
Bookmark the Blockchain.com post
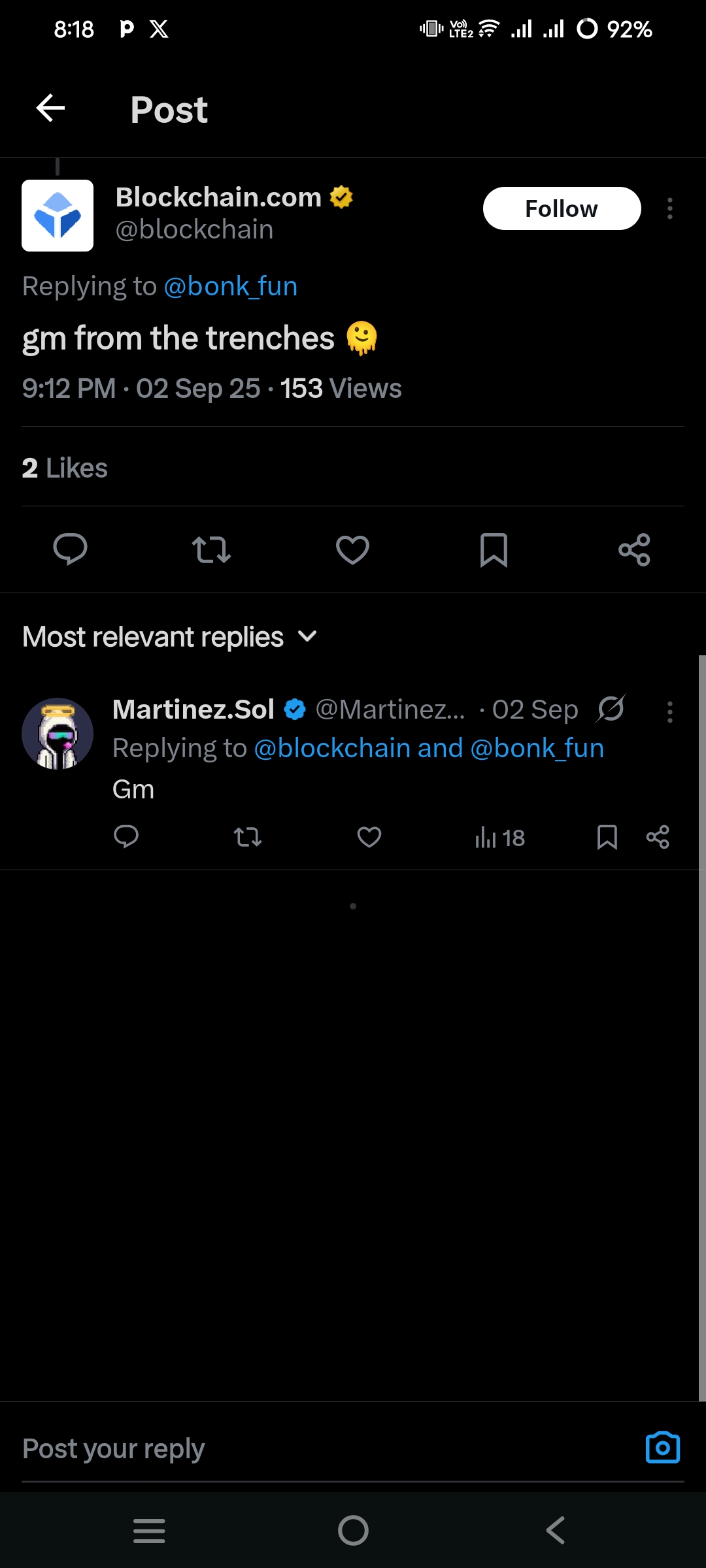[494, 549]
